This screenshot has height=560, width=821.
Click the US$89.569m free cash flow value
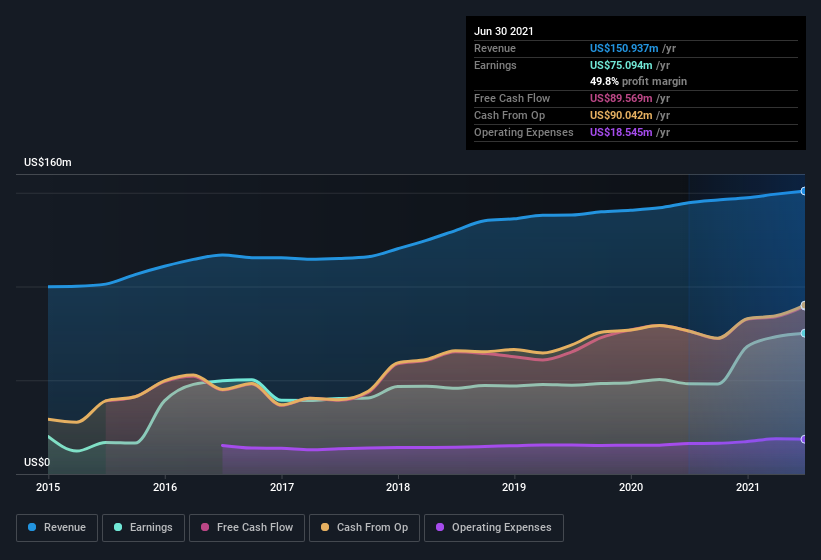[x=621, y=98]
